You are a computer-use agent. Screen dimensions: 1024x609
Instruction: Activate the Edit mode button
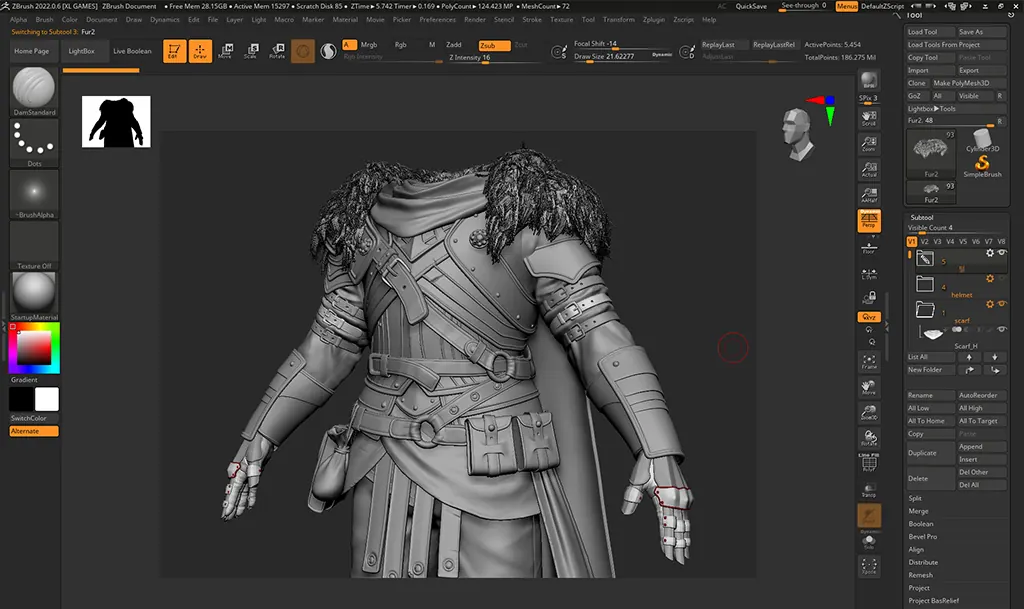(x=174, y=51)
